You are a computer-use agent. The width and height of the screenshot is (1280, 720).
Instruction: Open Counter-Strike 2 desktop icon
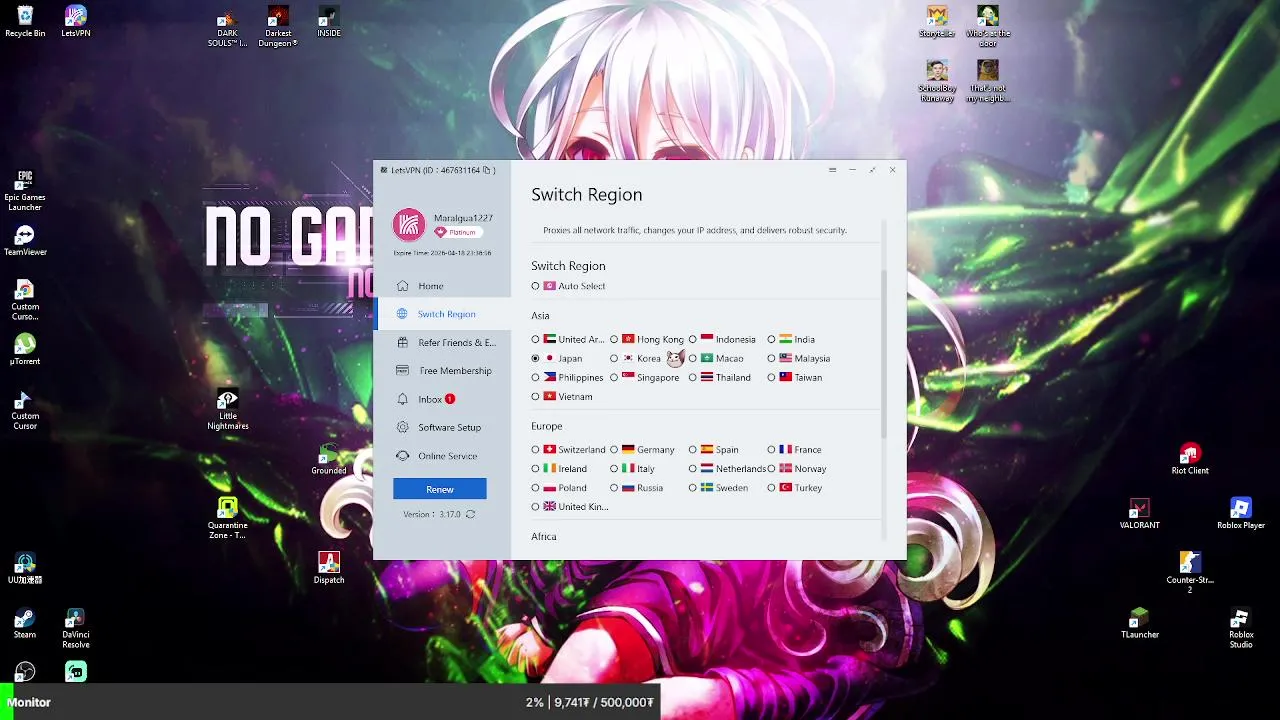click(x=1190, y=573)
